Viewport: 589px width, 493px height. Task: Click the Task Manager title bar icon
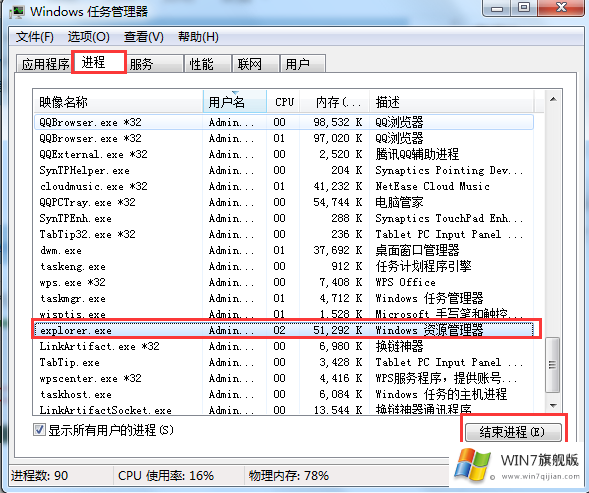(x=16, y=12)
